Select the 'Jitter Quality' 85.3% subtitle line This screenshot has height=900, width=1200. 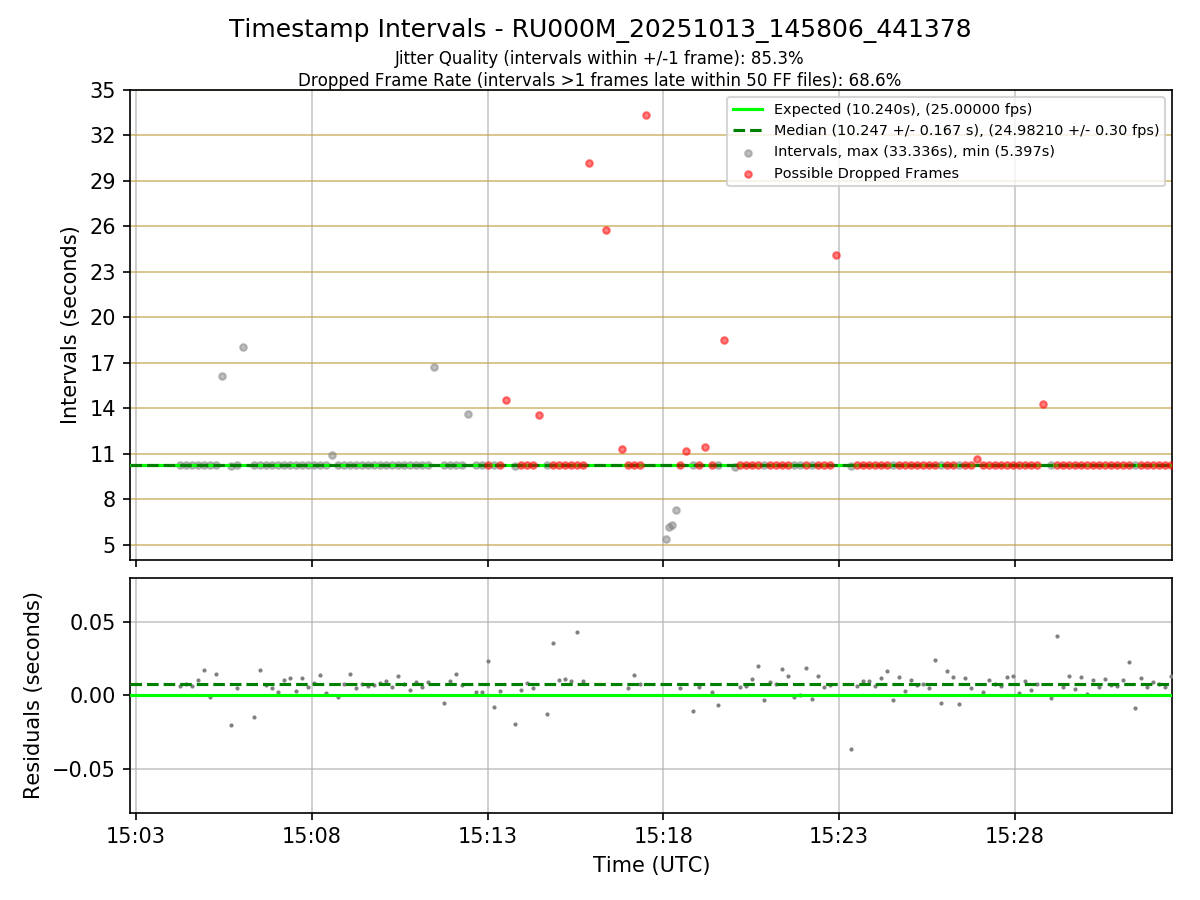[x=600, y=58]
